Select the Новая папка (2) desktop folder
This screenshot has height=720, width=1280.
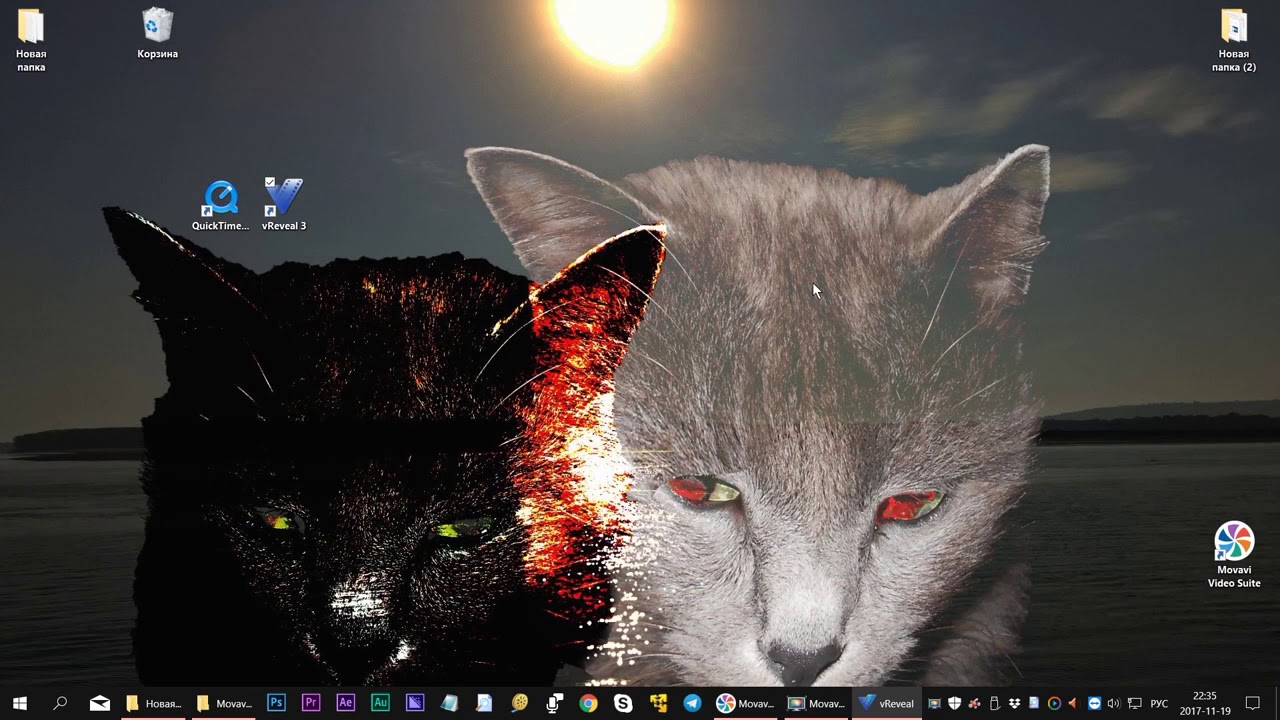pyautogui.click(x=1234, y=40)
